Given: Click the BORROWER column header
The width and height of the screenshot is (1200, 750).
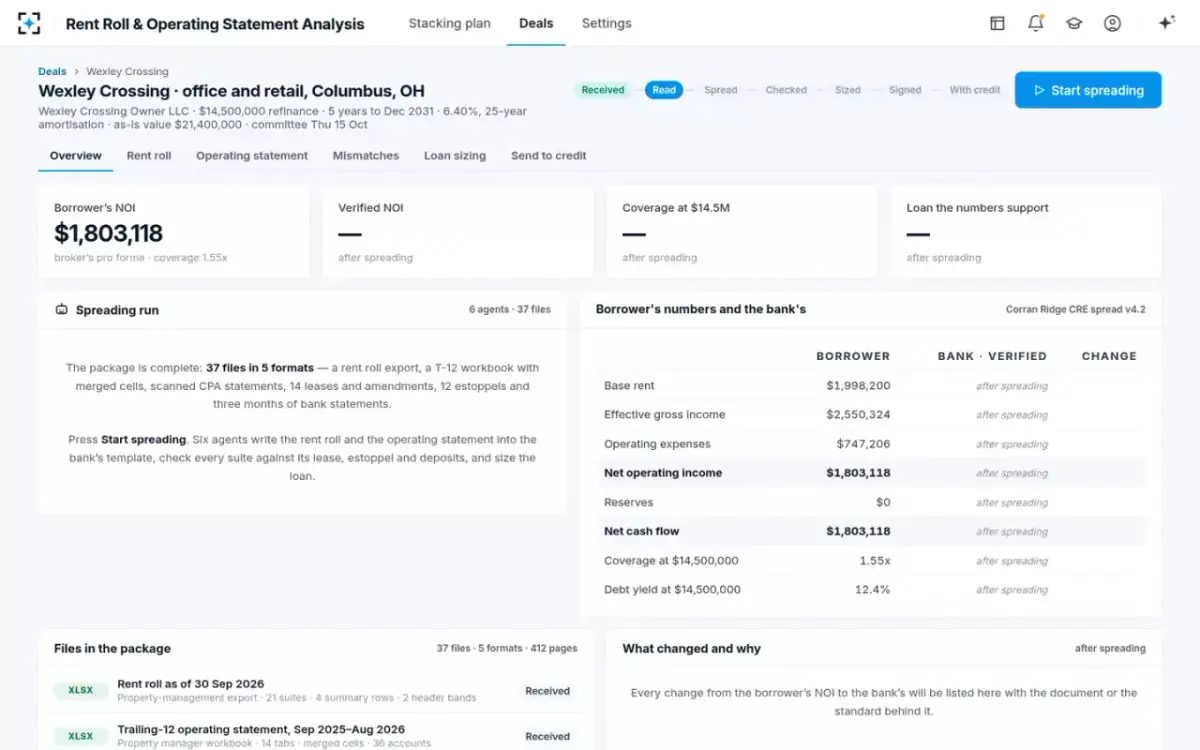Looking at the screenshot, I should pos(853,356).
